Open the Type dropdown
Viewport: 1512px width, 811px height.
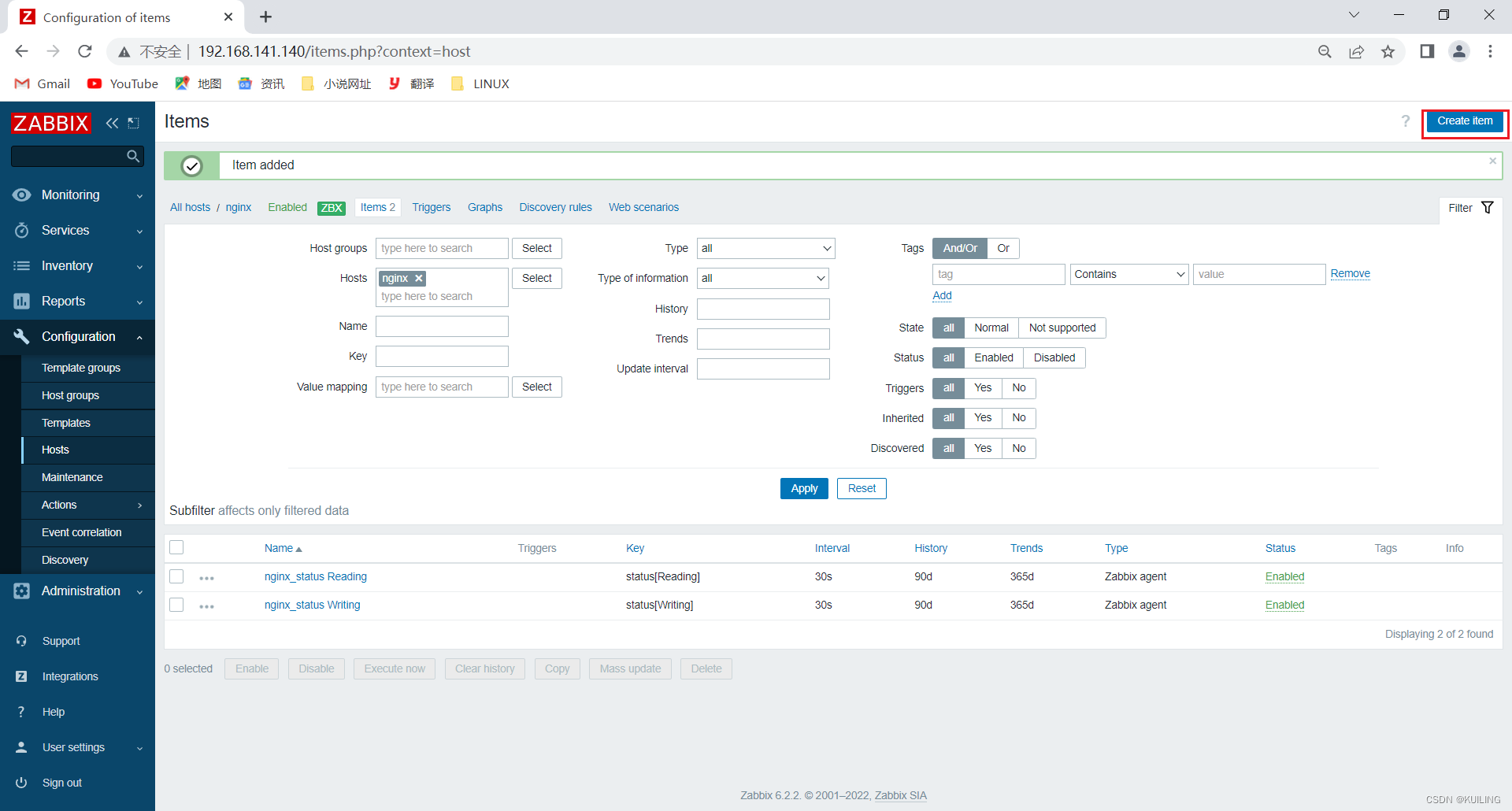(x=766, y=248)
